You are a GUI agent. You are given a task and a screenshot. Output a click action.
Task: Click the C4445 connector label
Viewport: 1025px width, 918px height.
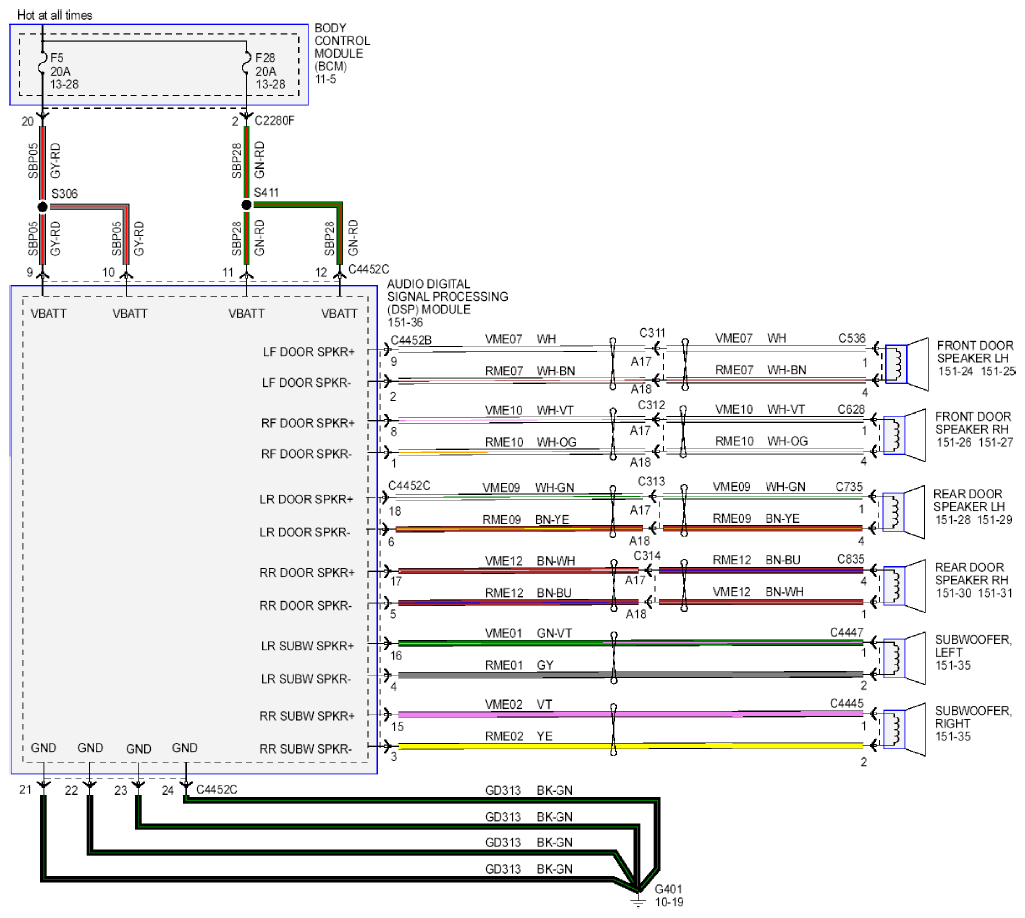847,704
